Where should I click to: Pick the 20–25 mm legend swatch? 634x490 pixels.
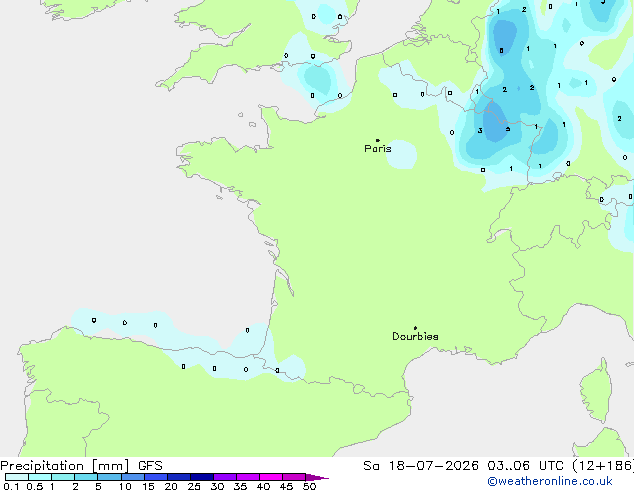point(179,477)
